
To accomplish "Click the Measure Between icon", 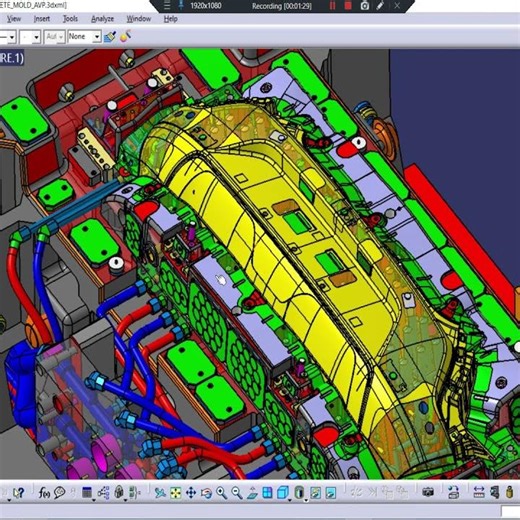I will (479, 493).
